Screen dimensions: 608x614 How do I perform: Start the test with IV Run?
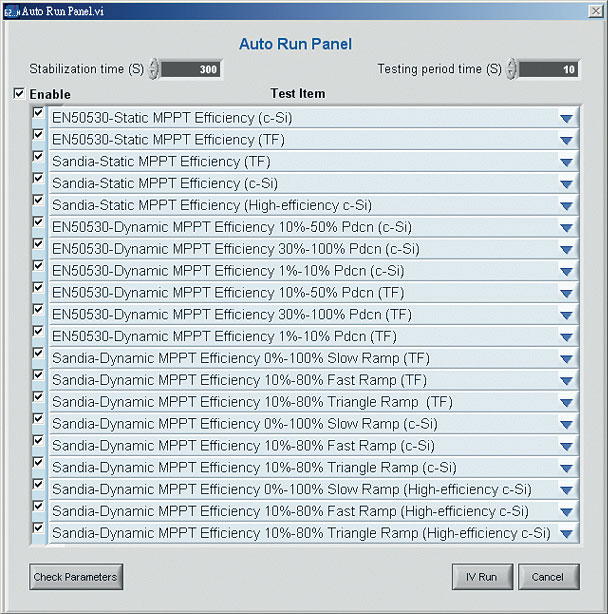pyautogui.click(x=482, y=577)
